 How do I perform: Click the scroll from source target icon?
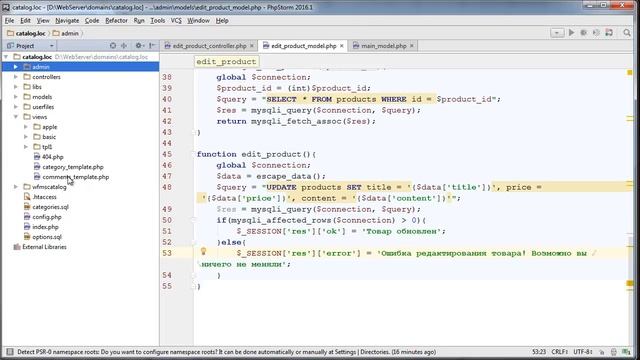(113, 46)
